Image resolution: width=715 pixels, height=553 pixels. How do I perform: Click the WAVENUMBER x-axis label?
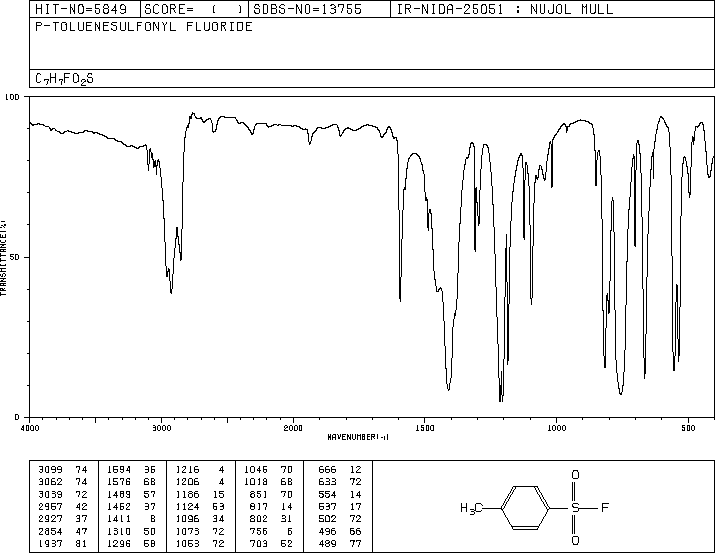coord(358,437)
